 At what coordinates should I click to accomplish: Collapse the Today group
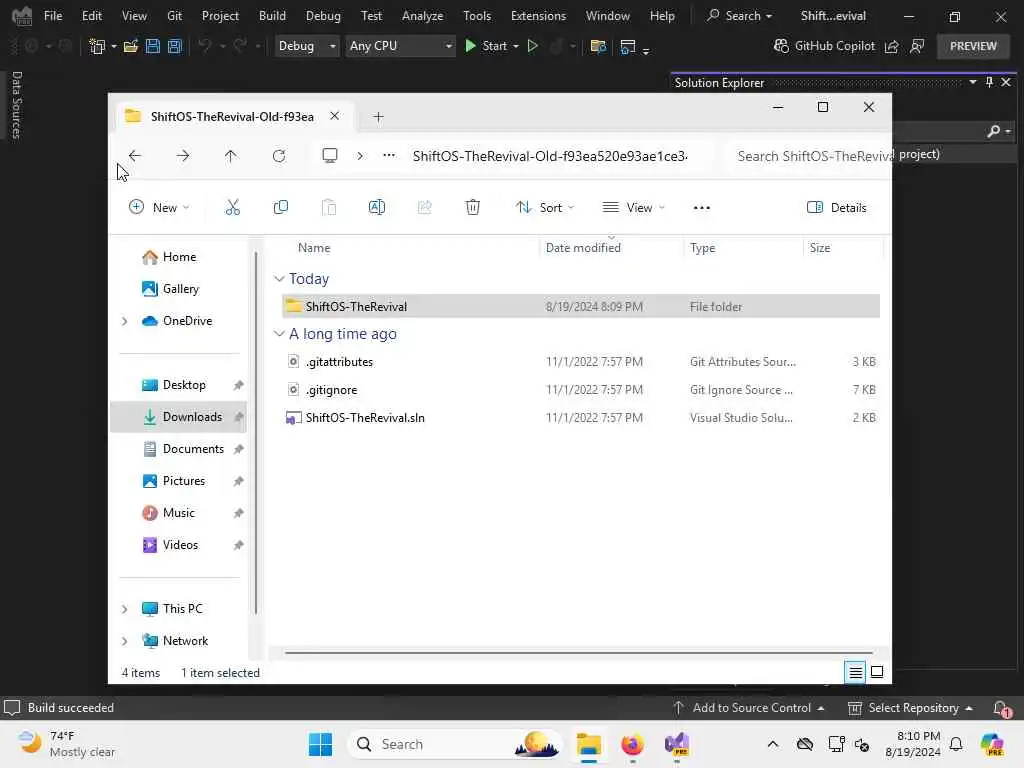[x=279, y=279]
